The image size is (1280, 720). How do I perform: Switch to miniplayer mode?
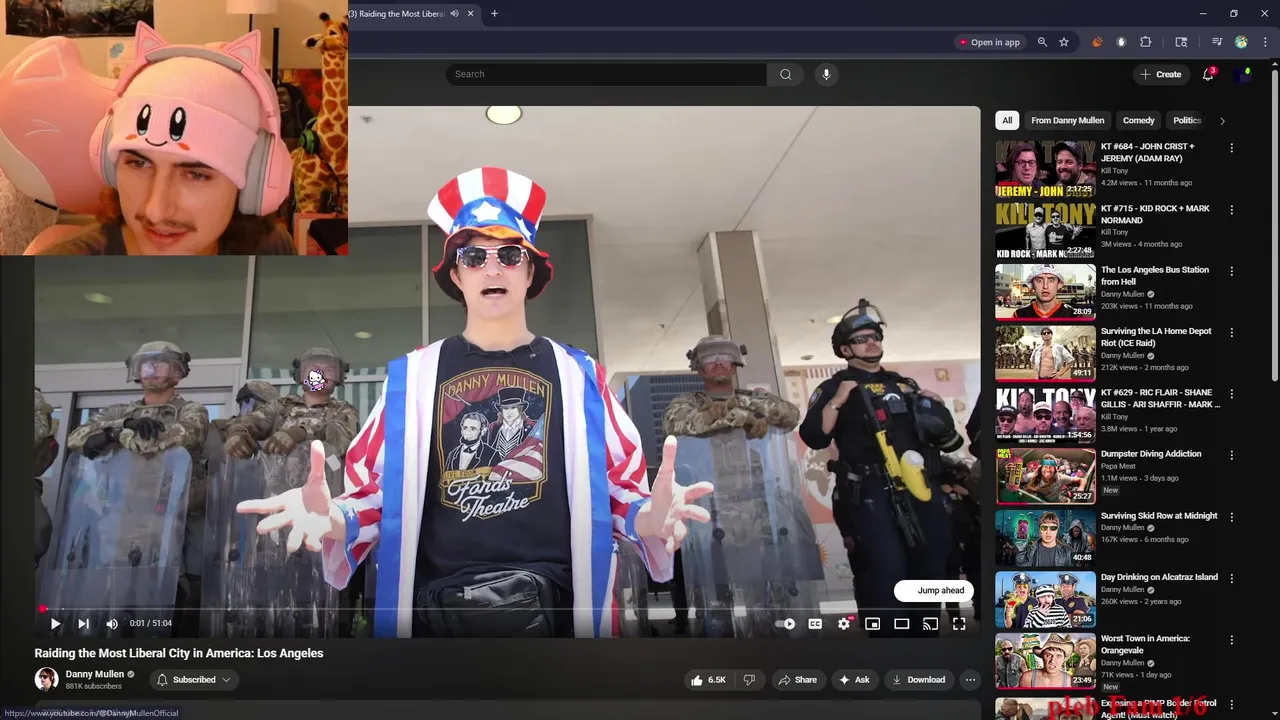point(872,624)
